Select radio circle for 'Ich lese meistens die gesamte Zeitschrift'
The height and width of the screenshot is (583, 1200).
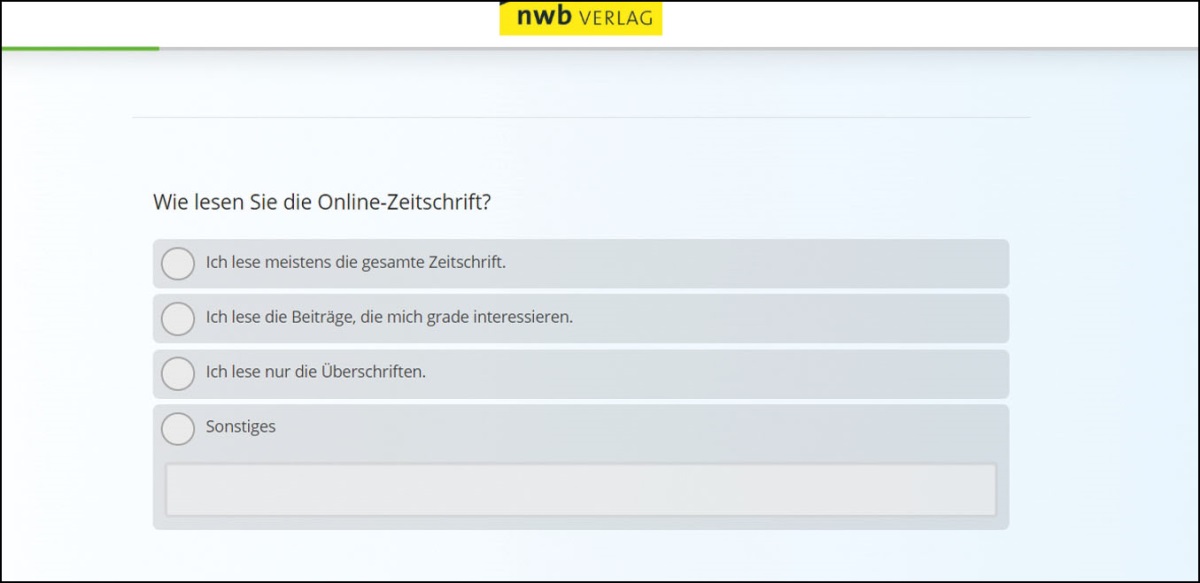(178, 264)
